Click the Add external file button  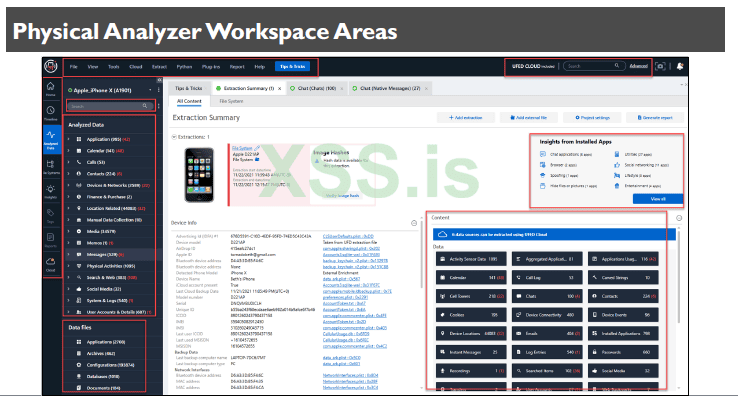point(529,118)
